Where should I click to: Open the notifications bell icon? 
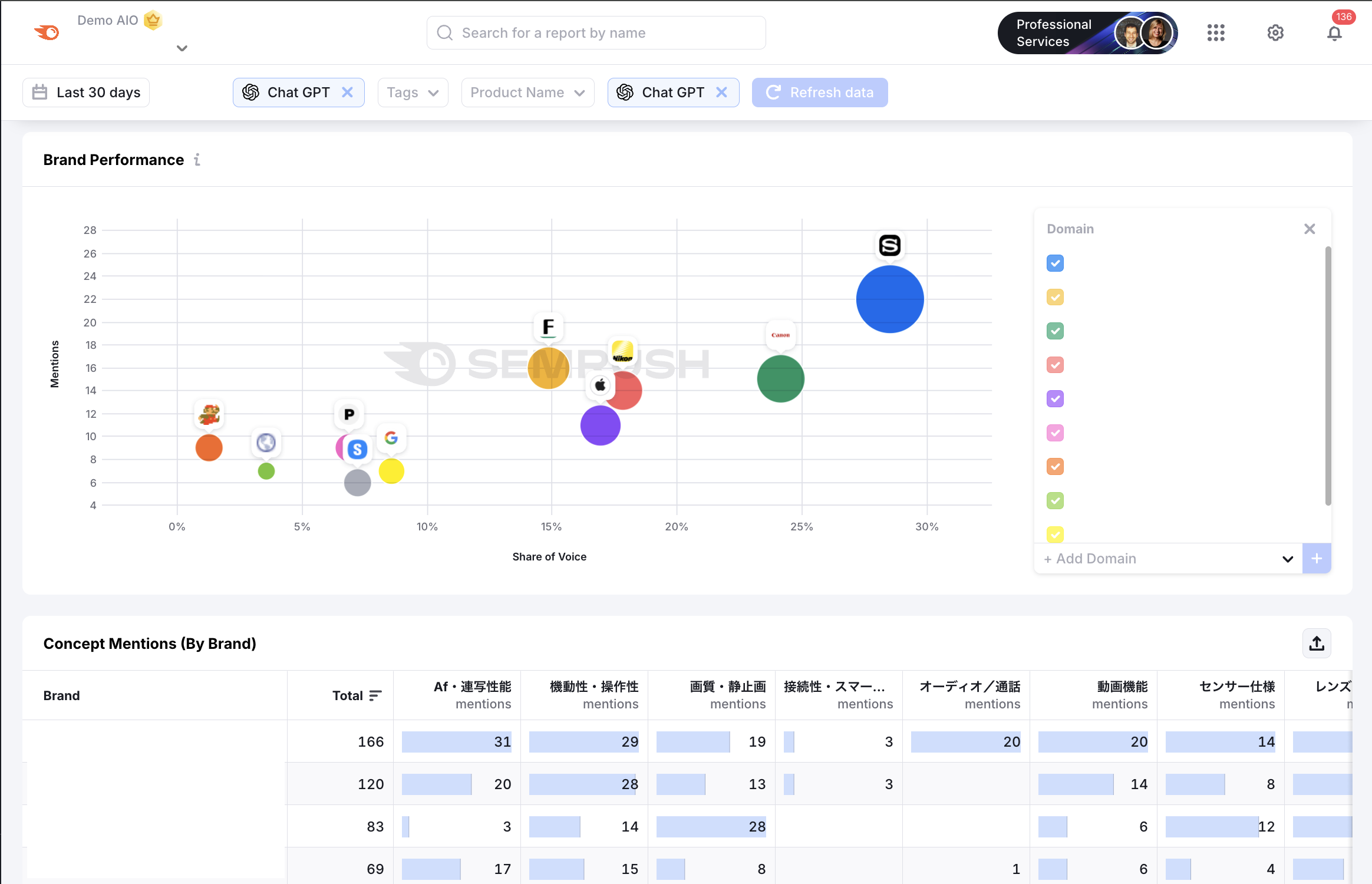click(1334, 34)
